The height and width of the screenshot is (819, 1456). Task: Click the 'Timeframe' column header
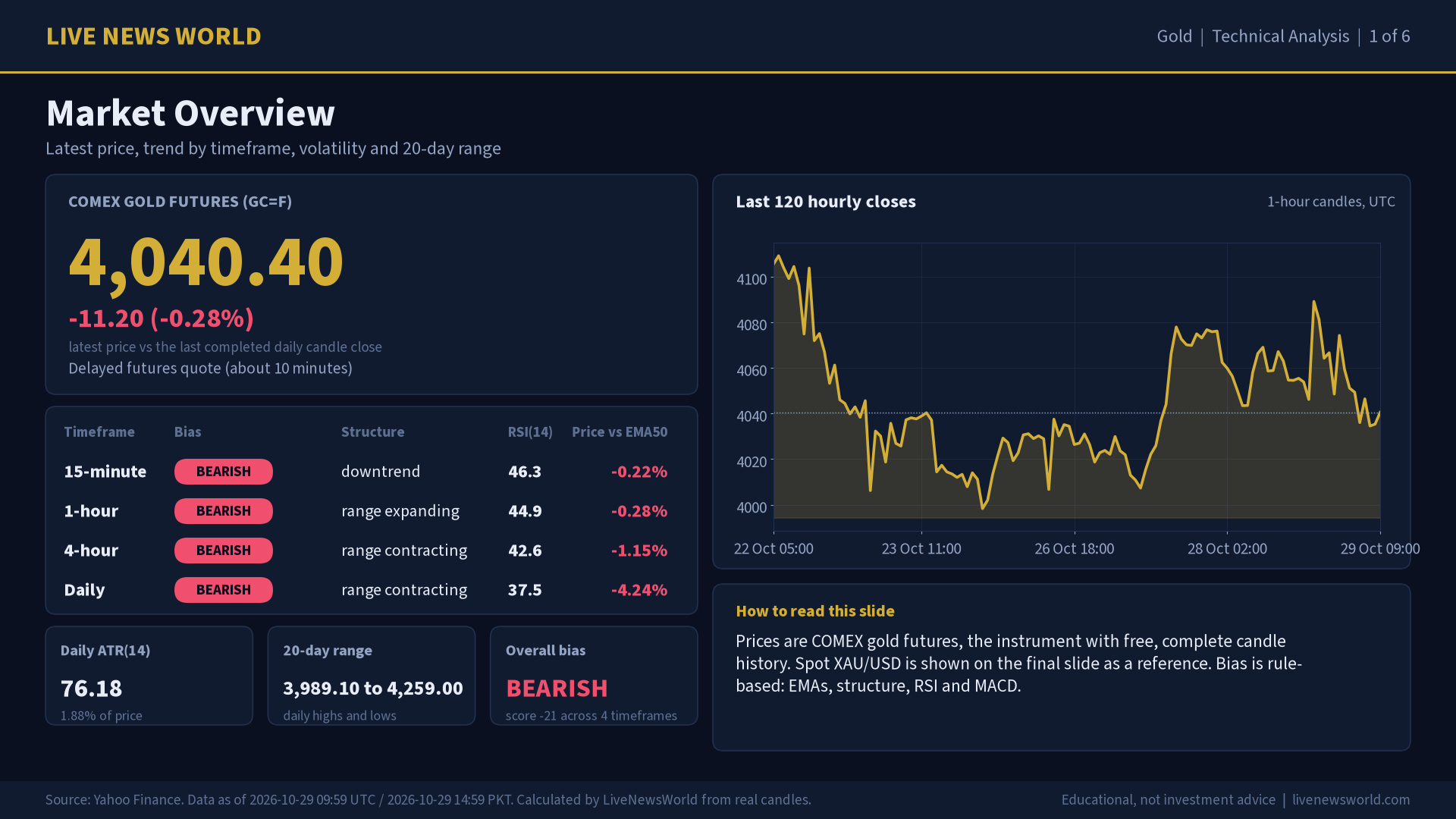[x=99, y=432]
